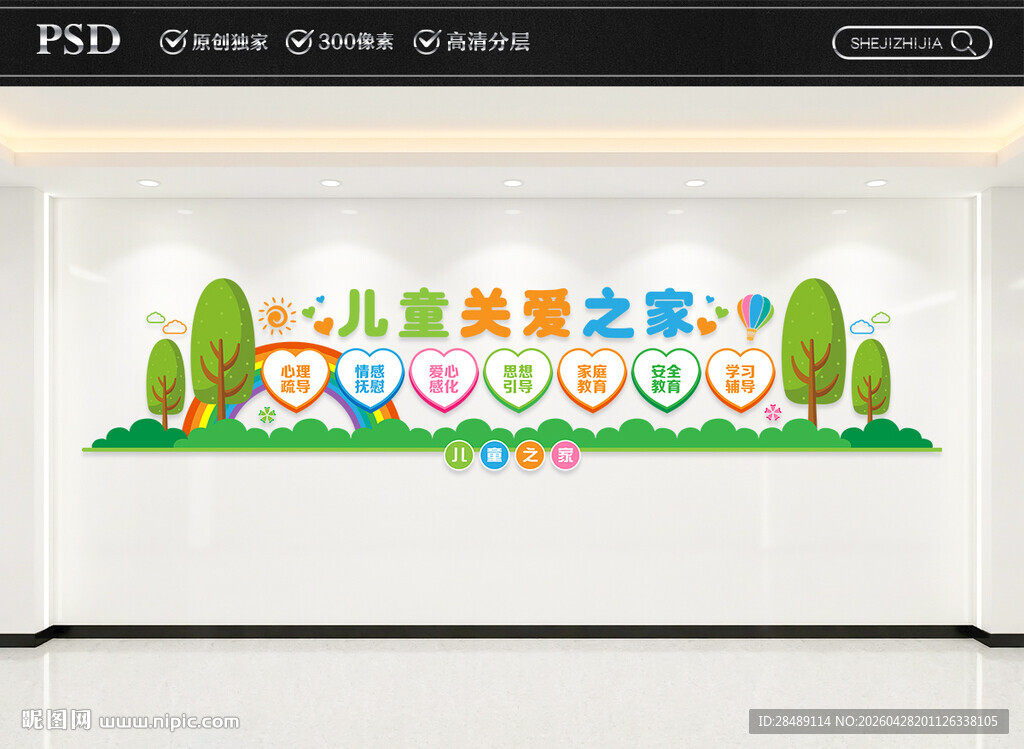This screenshot has width=1024, height=749.
Task: Select the 思想引导 heart
Action: (518, 379)
